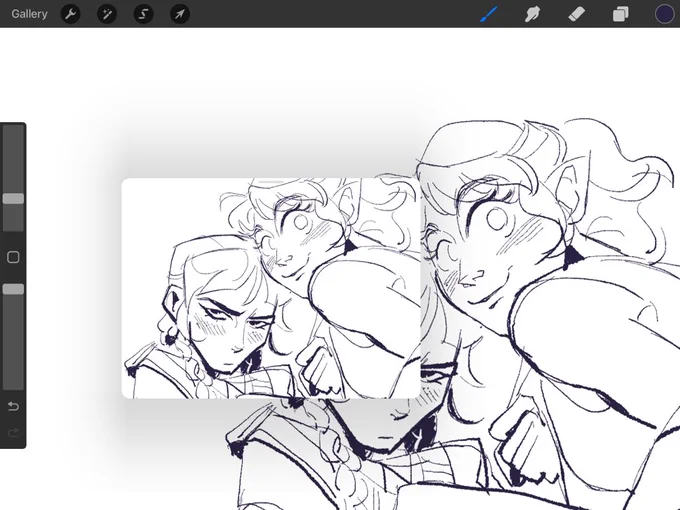
Task: Return to the Gallery
Action: point(29,14)
